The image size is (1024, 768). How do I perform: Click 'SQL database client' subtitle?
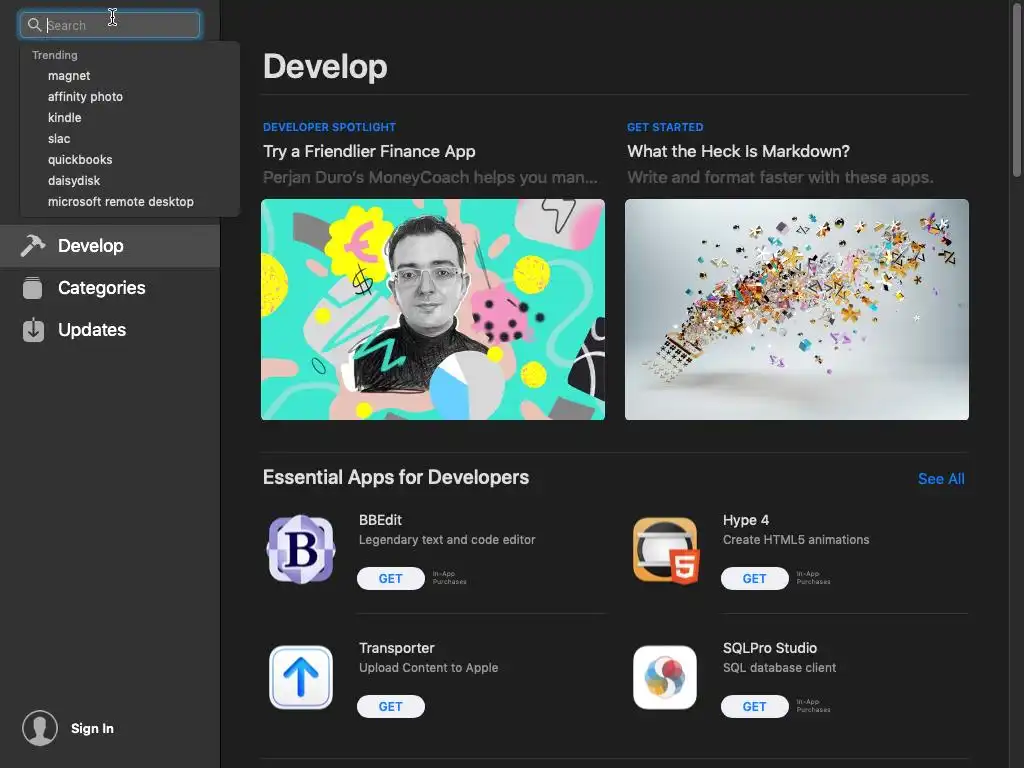(x=779, y=667)
